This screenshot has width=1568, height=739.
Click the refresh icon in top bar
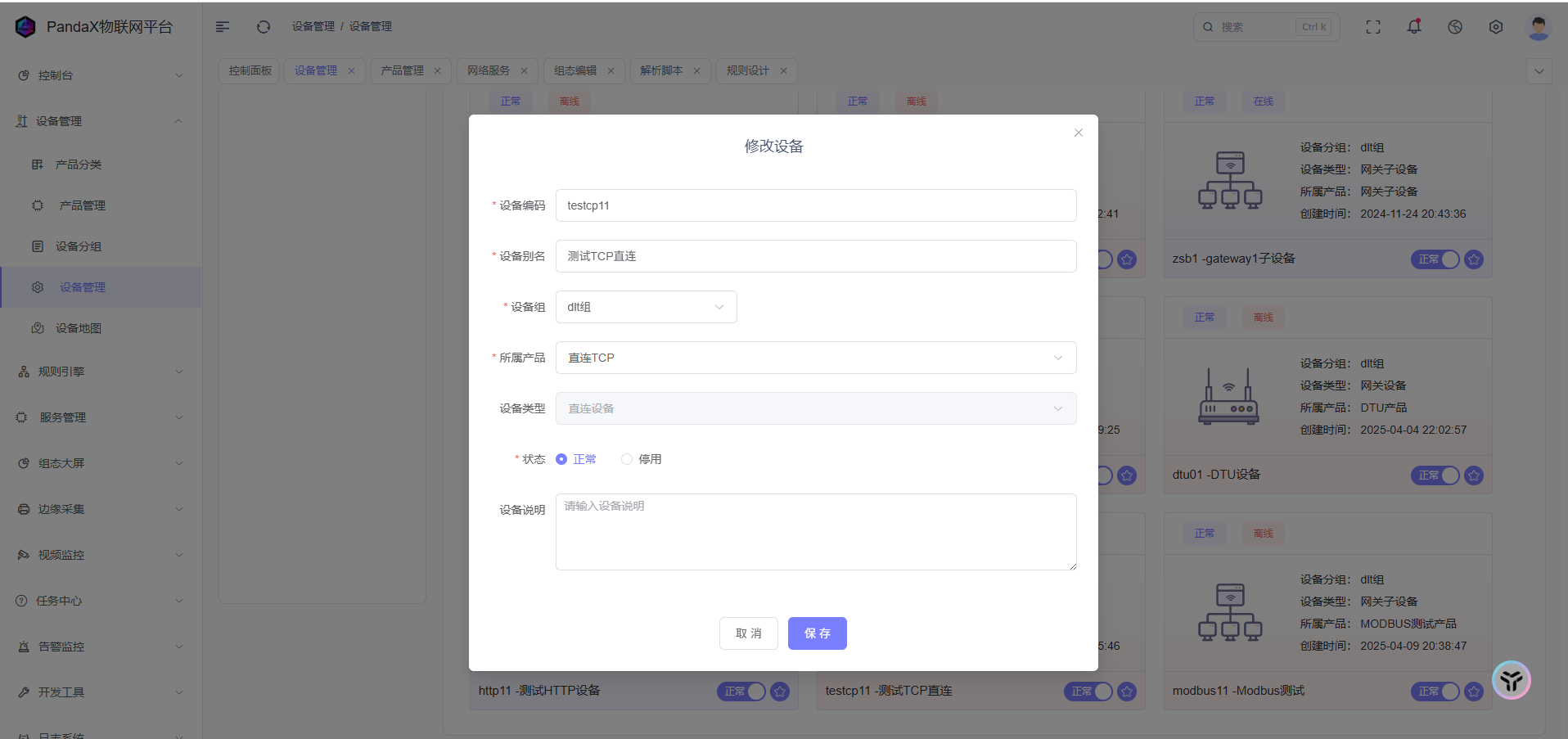click(263, 27)
